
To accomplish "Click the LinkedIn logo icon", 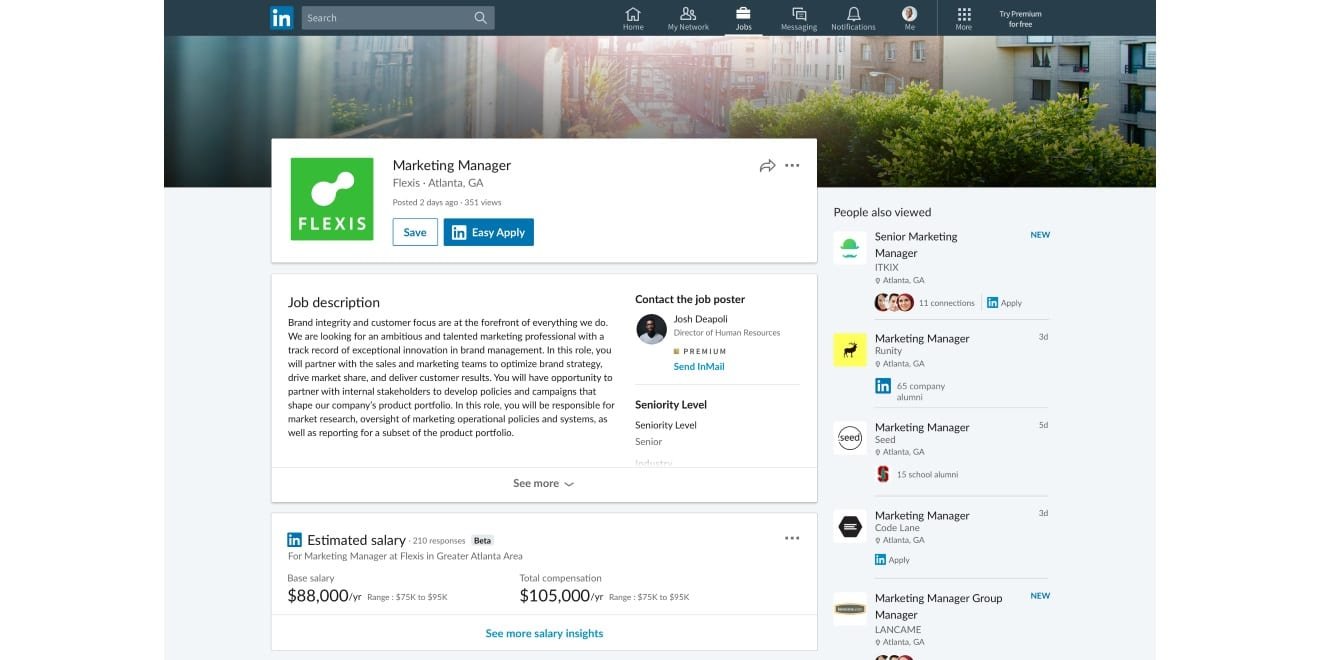I will pos(281,18).
